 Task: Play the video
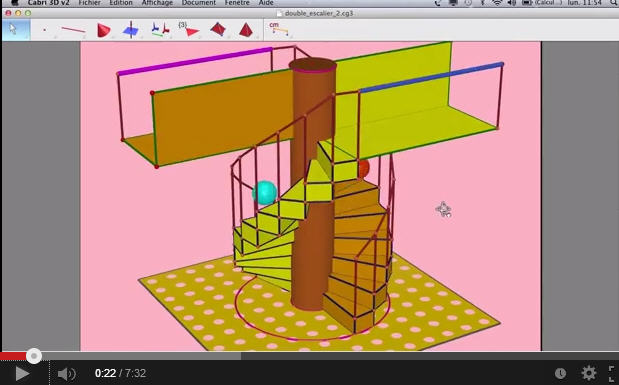coord(22,374)
